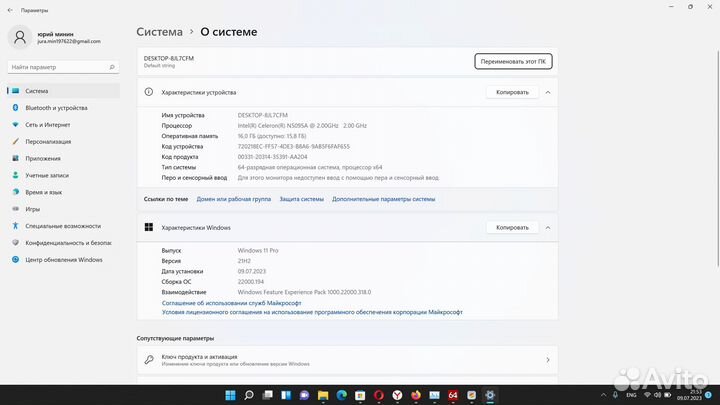The image size is (720, 405).
Task: Open AIDA64 red icon in taskbar
Action: [x=452, y=395]
